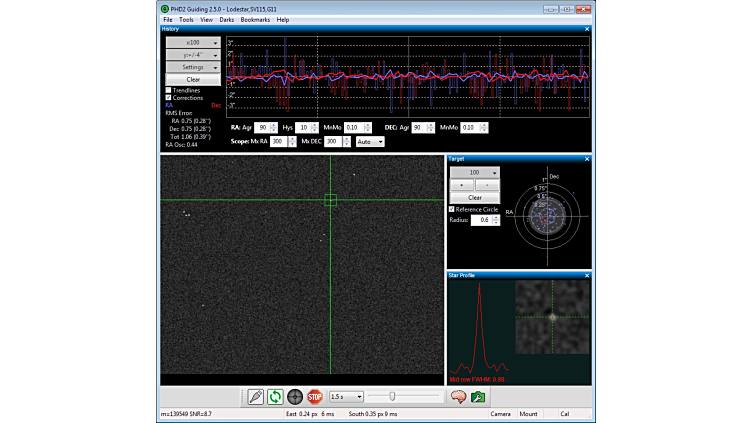This screenshot has width=752, height=423.
Task: Open advanced settings brain icon
Action: 459,396
